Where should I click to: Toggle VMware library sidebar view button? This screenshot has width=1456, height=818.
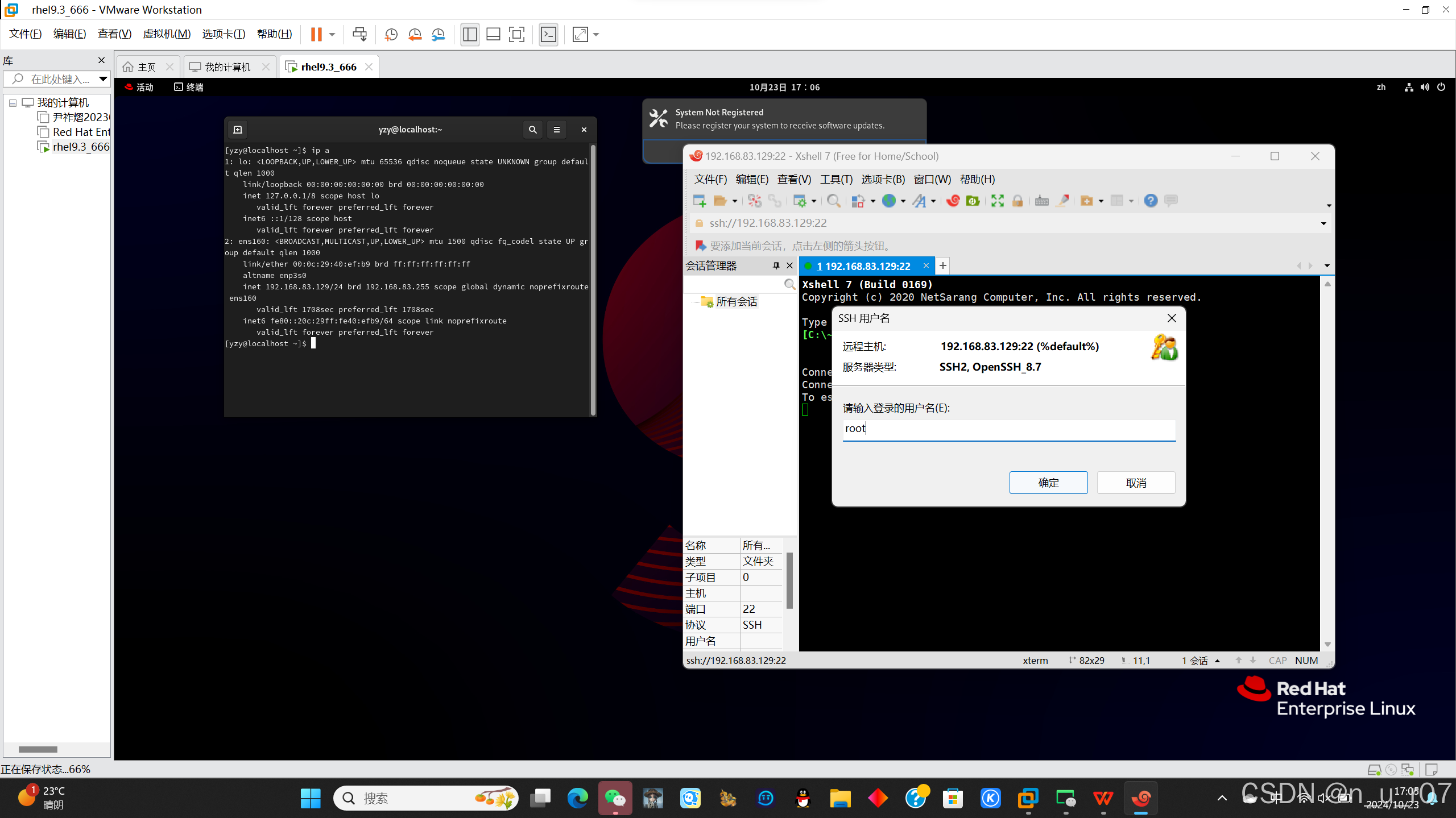470,35
